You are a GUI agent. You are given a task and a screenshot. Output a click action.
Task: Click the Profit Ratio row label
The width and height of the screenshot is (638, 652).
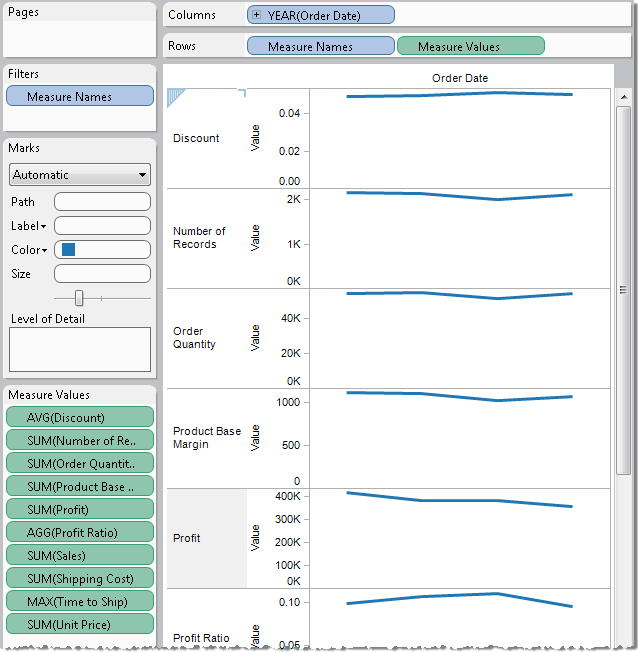pyautogui.click(x=201, y=638)
